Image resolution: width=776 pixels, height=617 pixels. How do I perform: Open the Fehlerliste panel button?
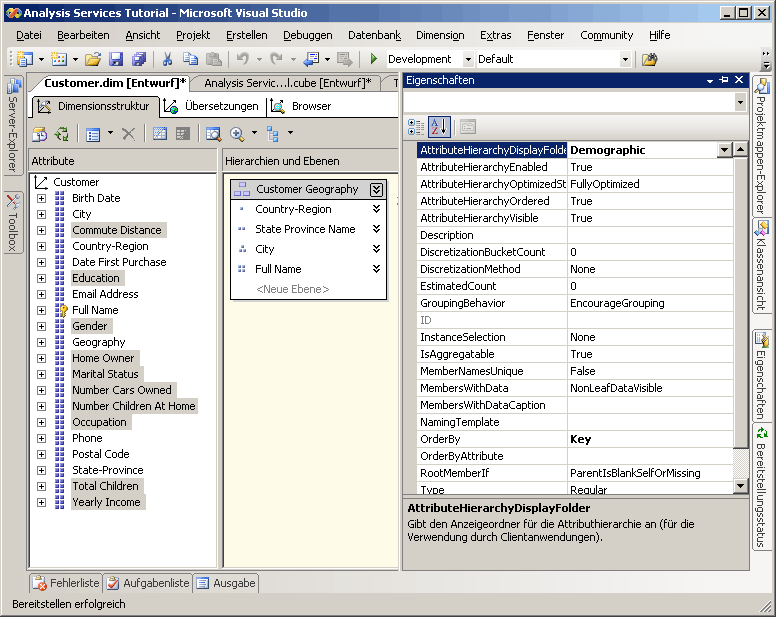[x=67, y=583]
